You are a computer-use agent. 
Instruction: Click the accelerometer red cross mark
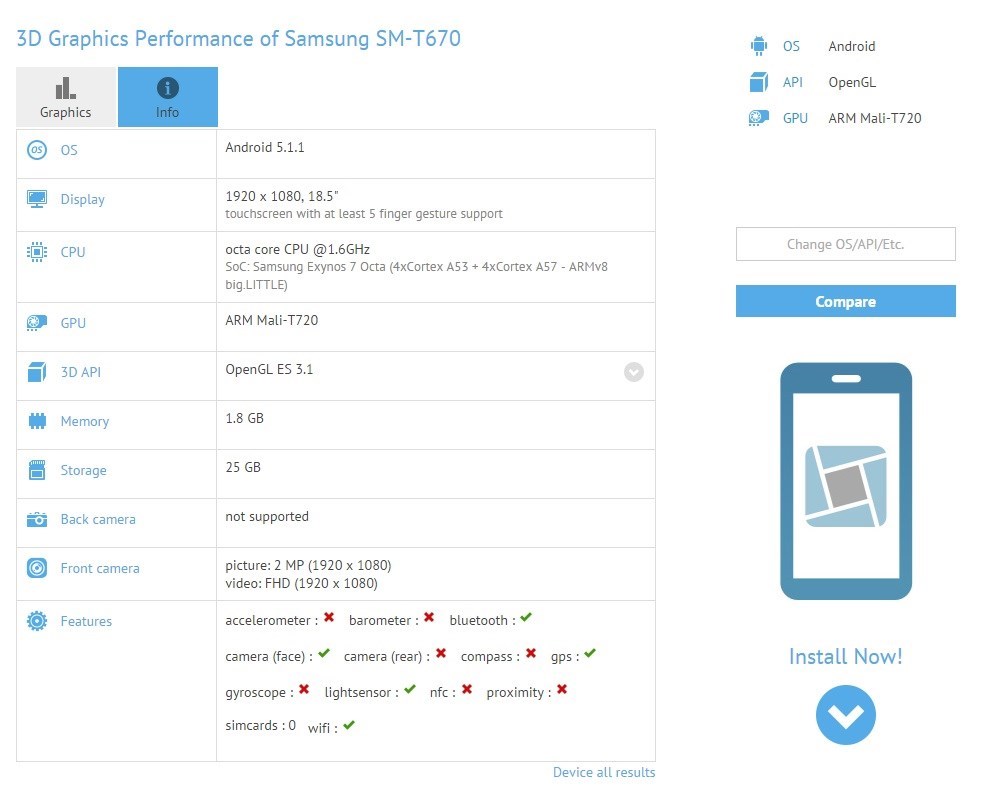(x=329, y=617)
